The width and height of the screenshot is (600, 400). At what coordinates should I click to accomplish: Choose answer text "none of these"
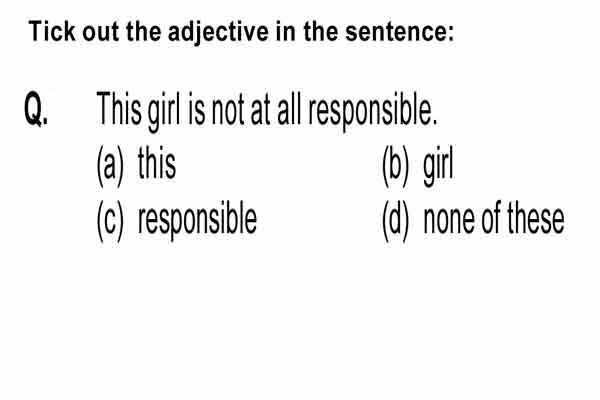[x=494, y=218]
